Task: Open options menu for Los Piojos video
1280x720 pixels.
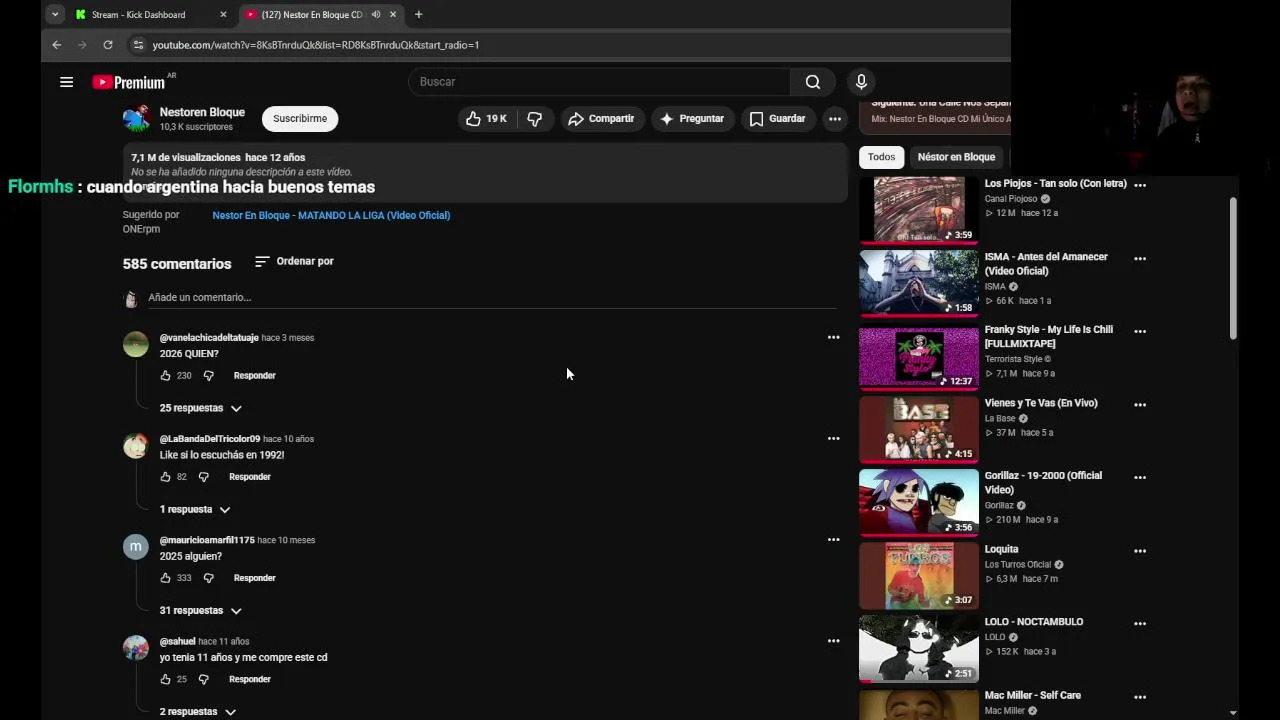Action: click(1139, 185)
